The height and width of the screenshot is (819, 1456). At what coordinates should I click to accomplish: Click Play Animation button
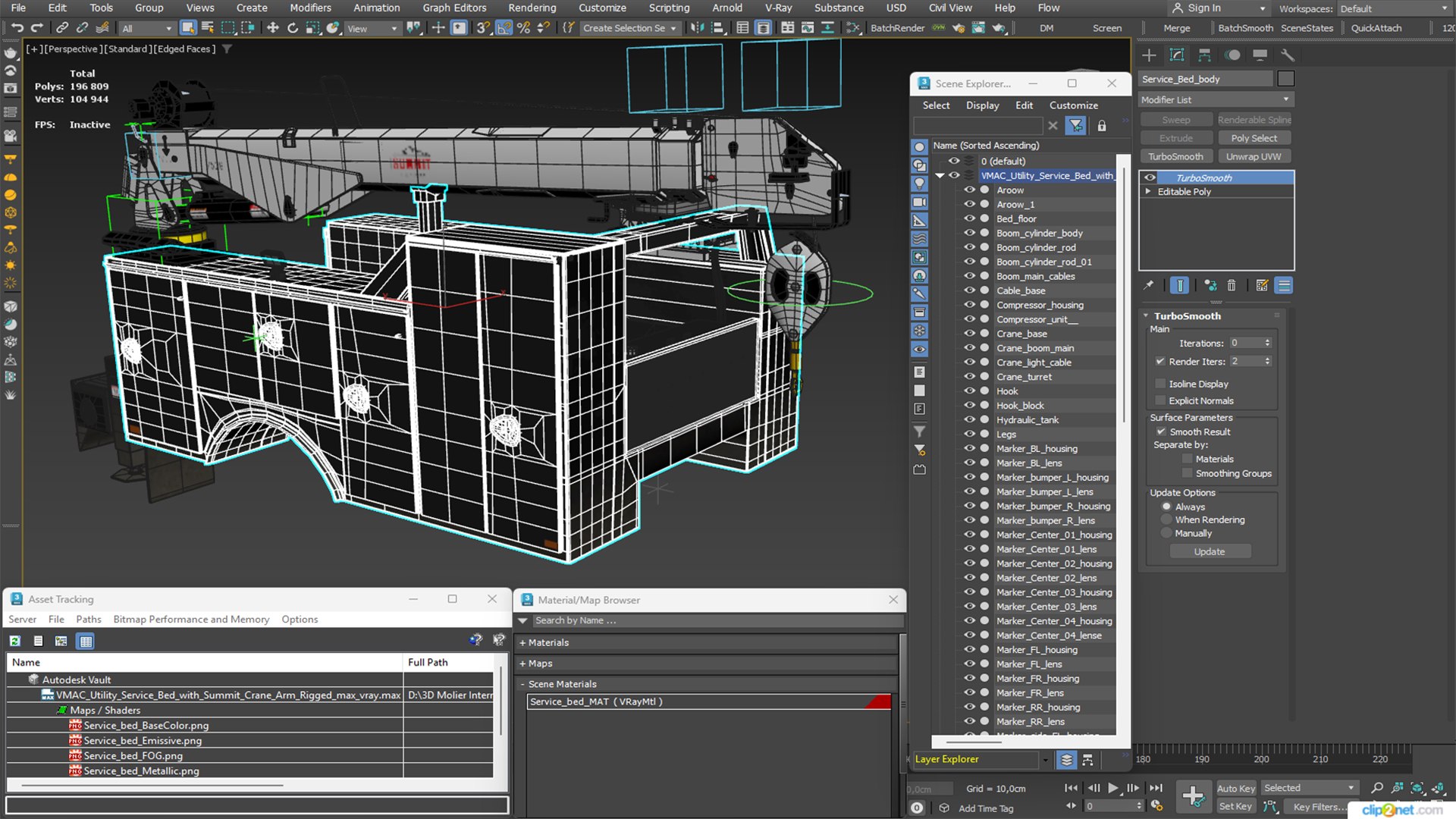(x=1112, y=788)
